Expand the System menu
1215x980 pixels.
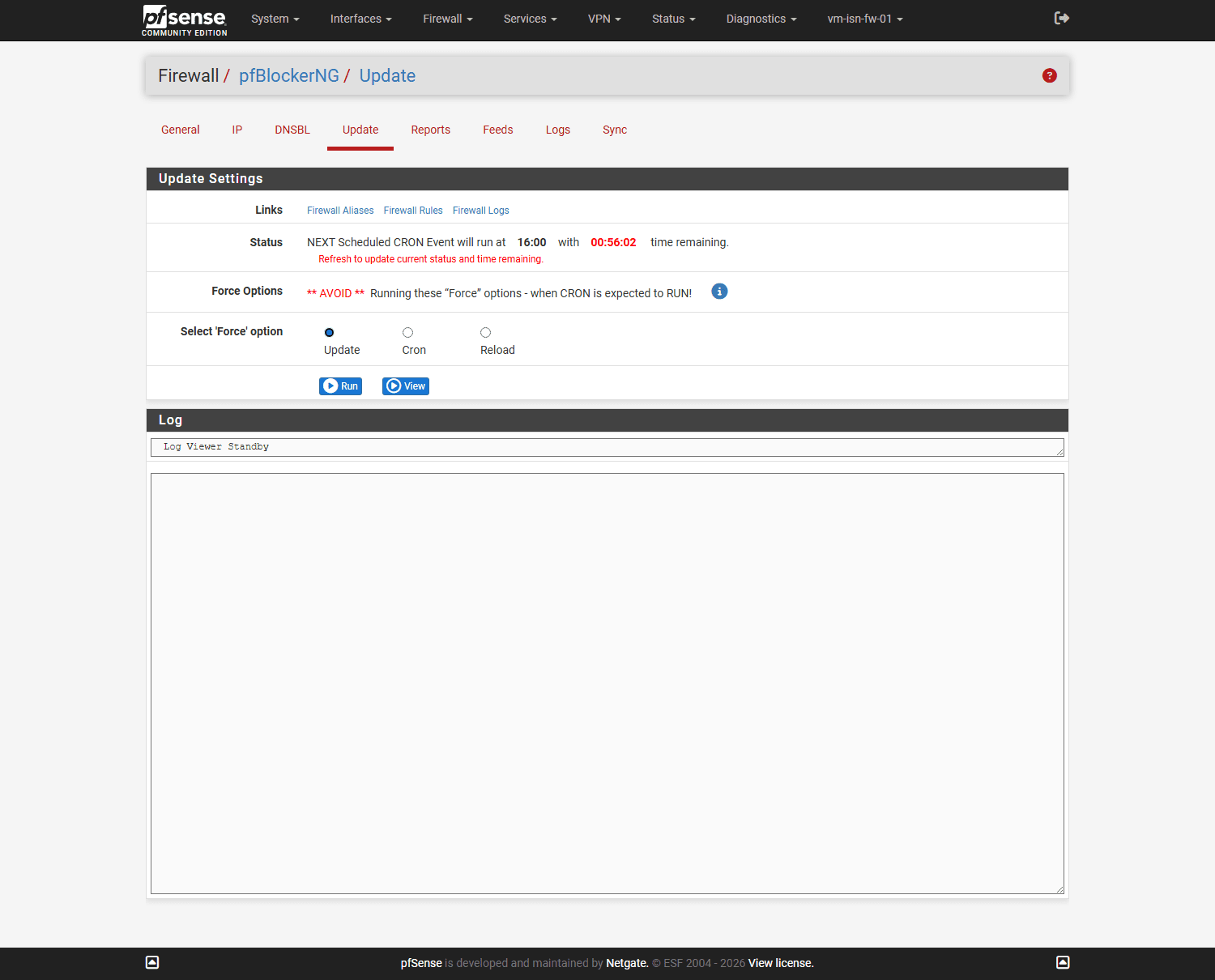pos(275,19)
